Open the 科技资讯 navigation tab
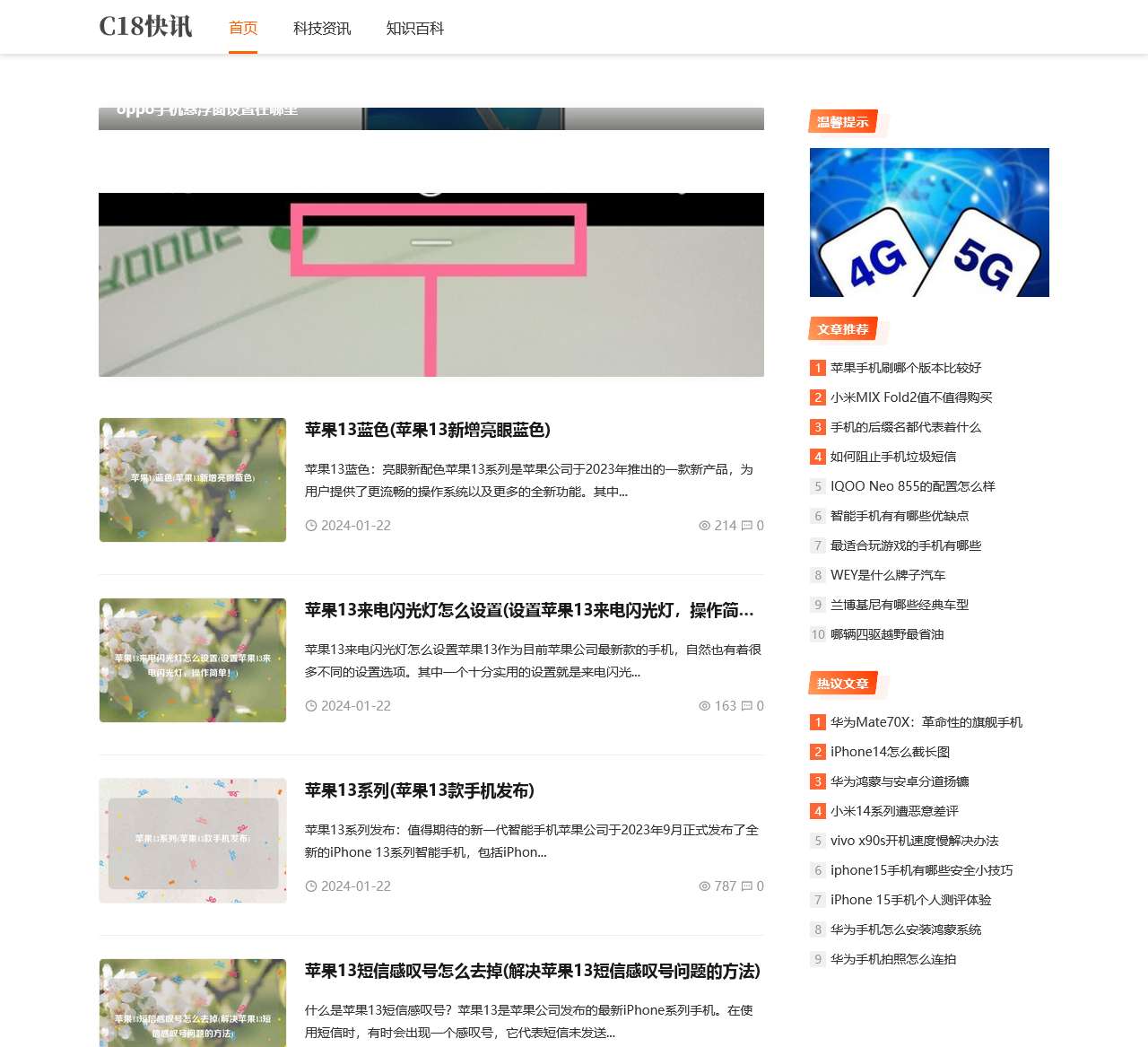This screenshot has height=1047, width=1148. 322,28
